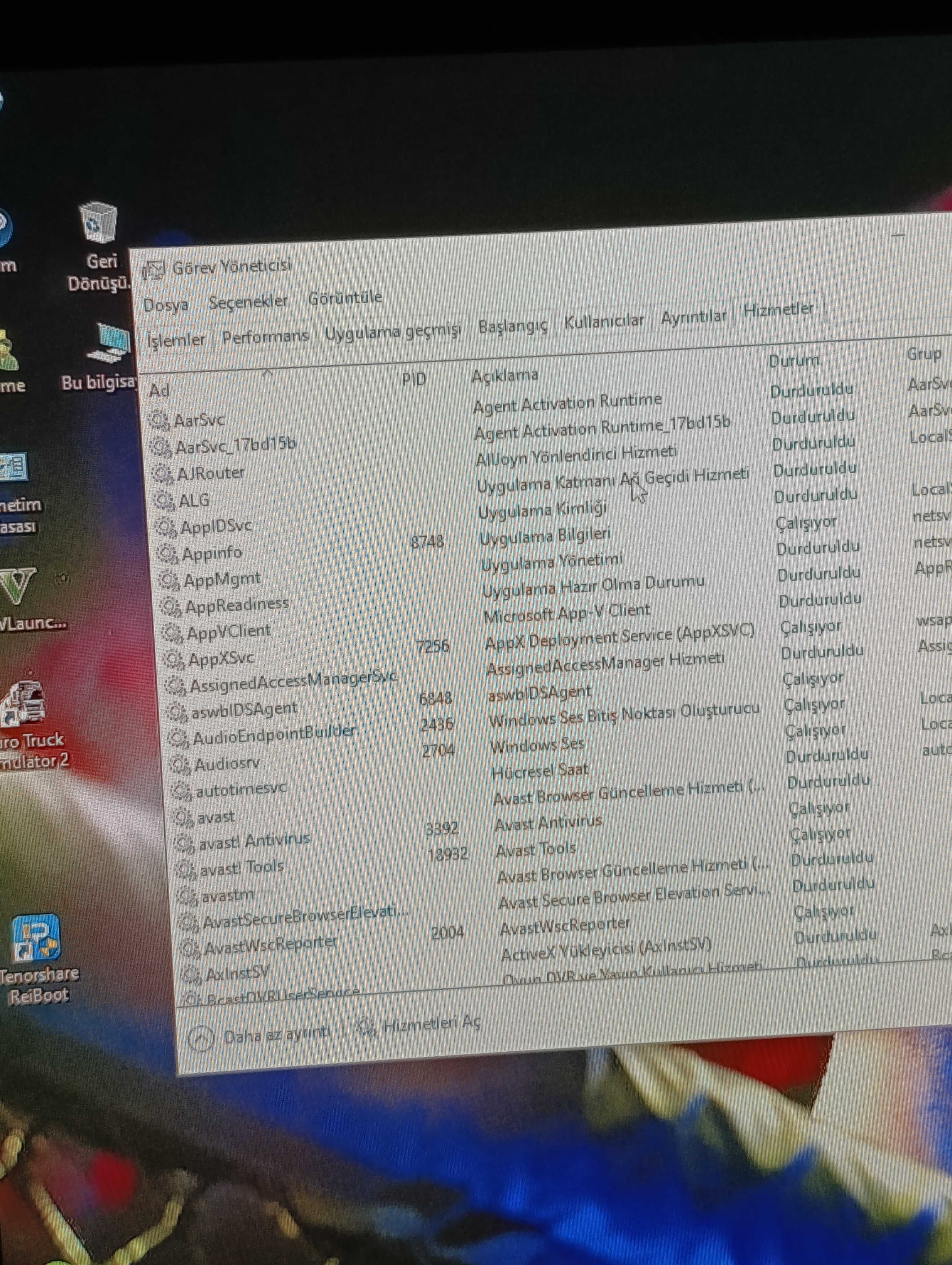The height and width of the screenshot is (1265, 952).
Task: Select the Hizmetler tab
Action: (x=778, y=309)
